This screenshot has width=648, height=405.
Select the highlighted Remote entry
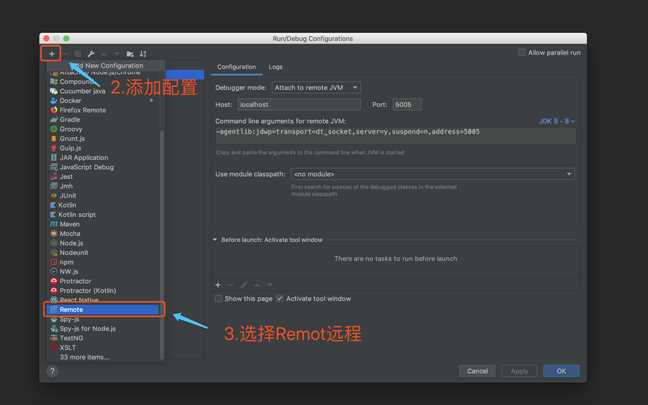point(104,310)
